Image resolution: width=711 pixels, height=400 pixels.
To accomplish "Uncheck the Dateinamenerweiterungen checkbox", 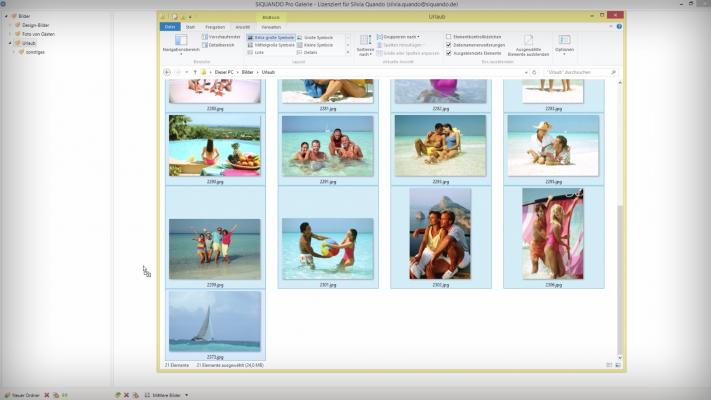I will [x=448, y=44].
